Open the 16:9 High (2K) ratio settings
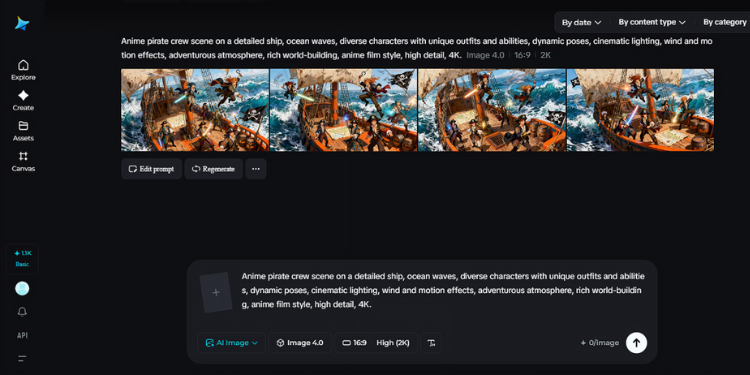Viewport: 750px width, 375px height. (376, 342)
